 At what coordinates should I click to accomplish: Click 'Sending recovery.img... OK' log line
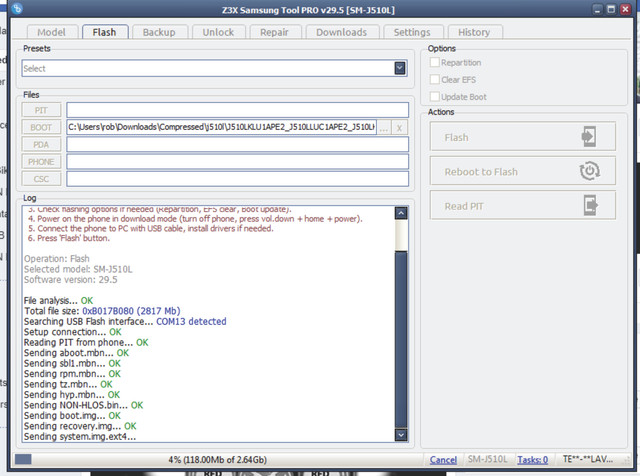80,426
